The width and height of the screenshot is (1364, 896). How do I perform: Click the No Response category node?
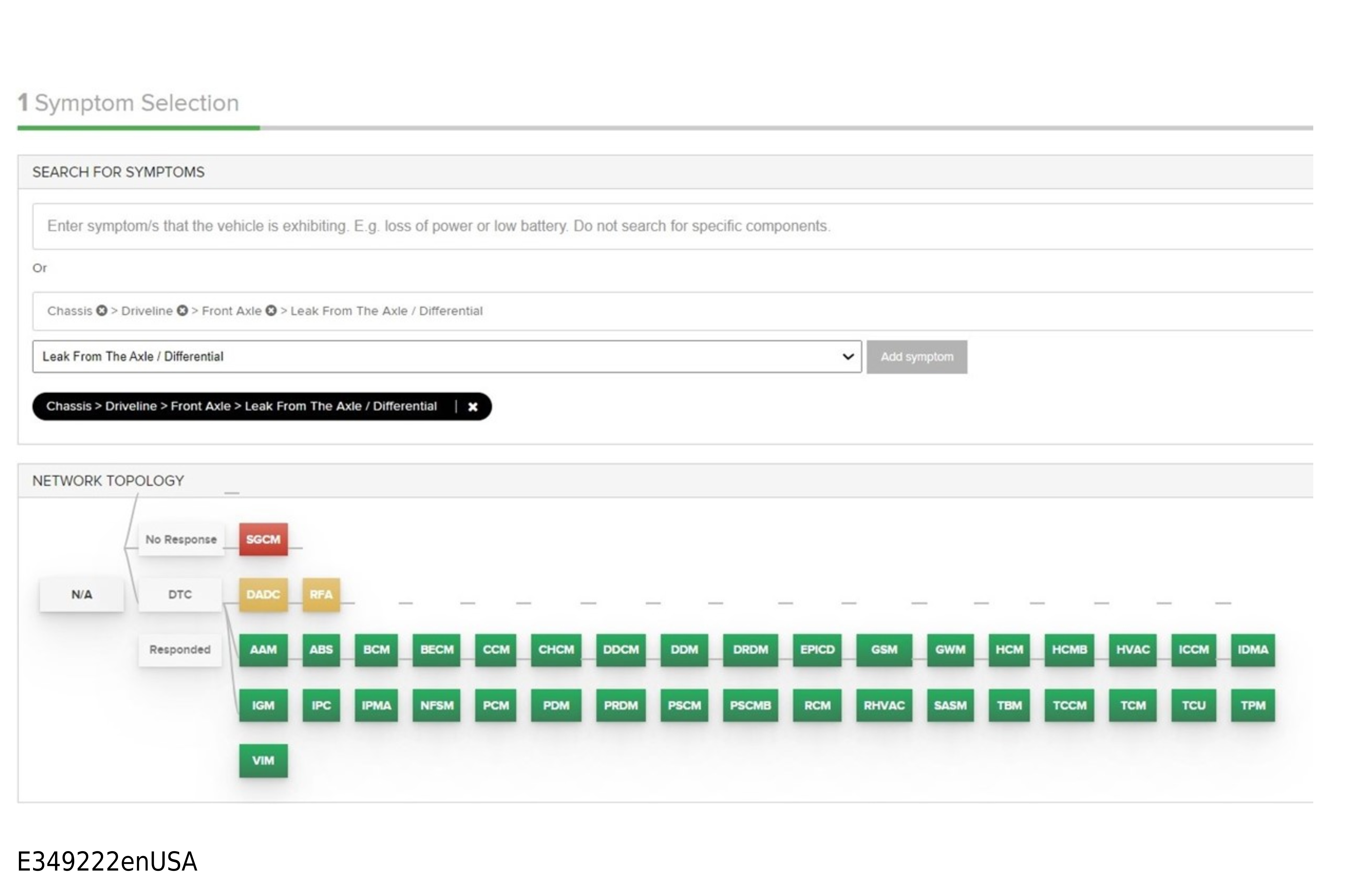click(181, 539)
